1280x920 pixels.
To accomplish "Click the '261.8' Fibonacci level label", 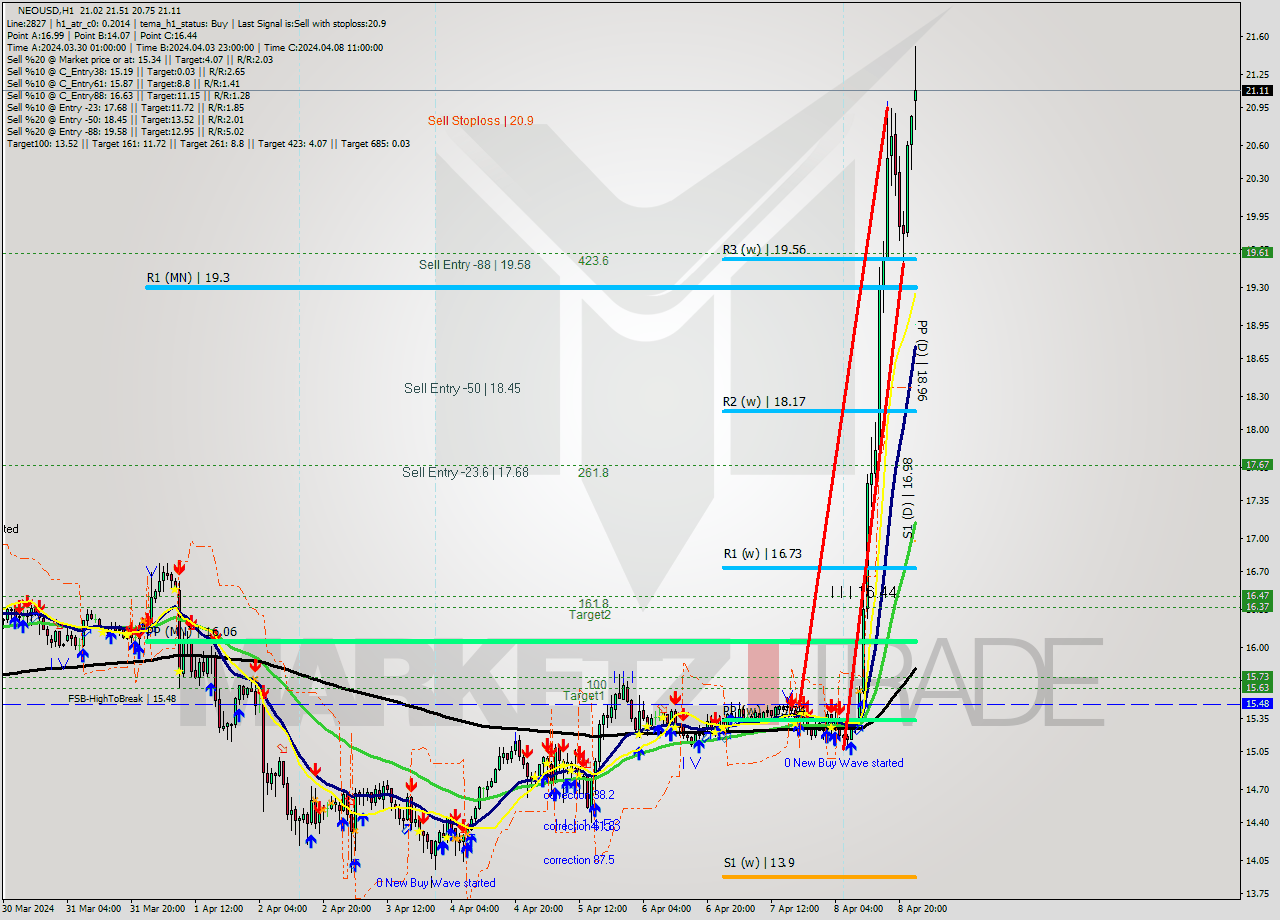I will (x=593, y=472).
